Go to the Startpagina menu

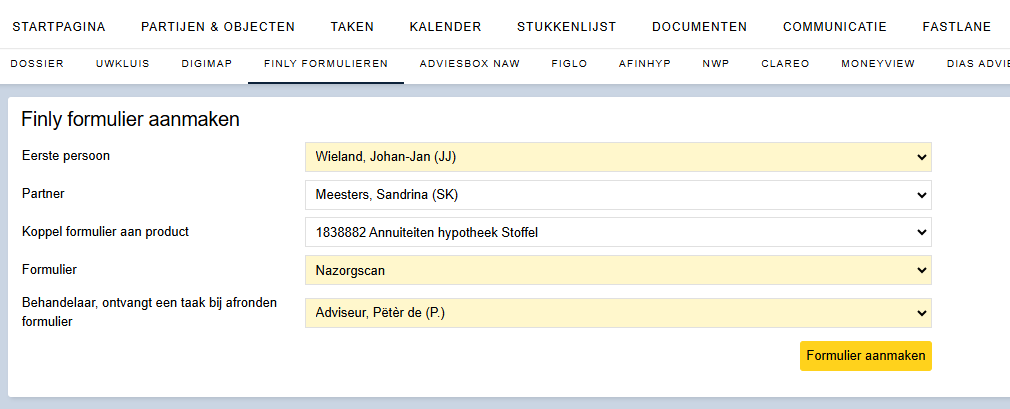[59, 27]
